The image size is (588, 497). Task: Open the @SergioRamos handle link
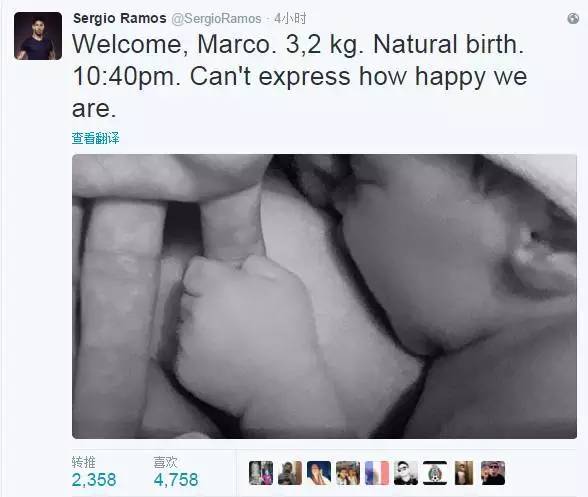216,19
